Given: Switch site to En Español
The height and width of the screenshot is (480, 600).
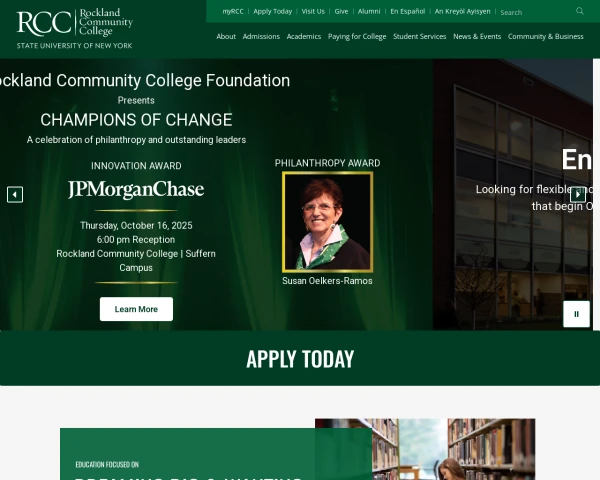Looking at the screenshot, I should (x=408, y=11).
